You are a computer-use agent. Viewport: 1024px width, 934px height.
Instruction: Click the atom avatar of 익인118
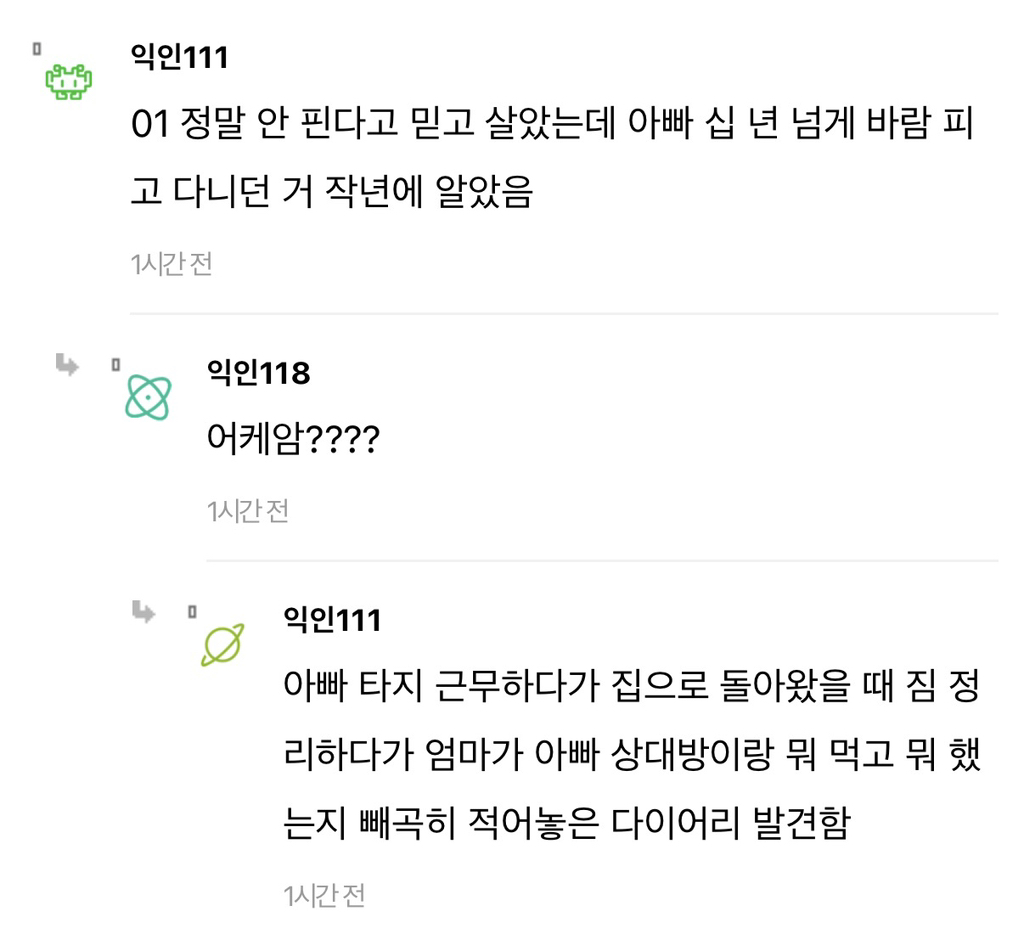[148, 399]
